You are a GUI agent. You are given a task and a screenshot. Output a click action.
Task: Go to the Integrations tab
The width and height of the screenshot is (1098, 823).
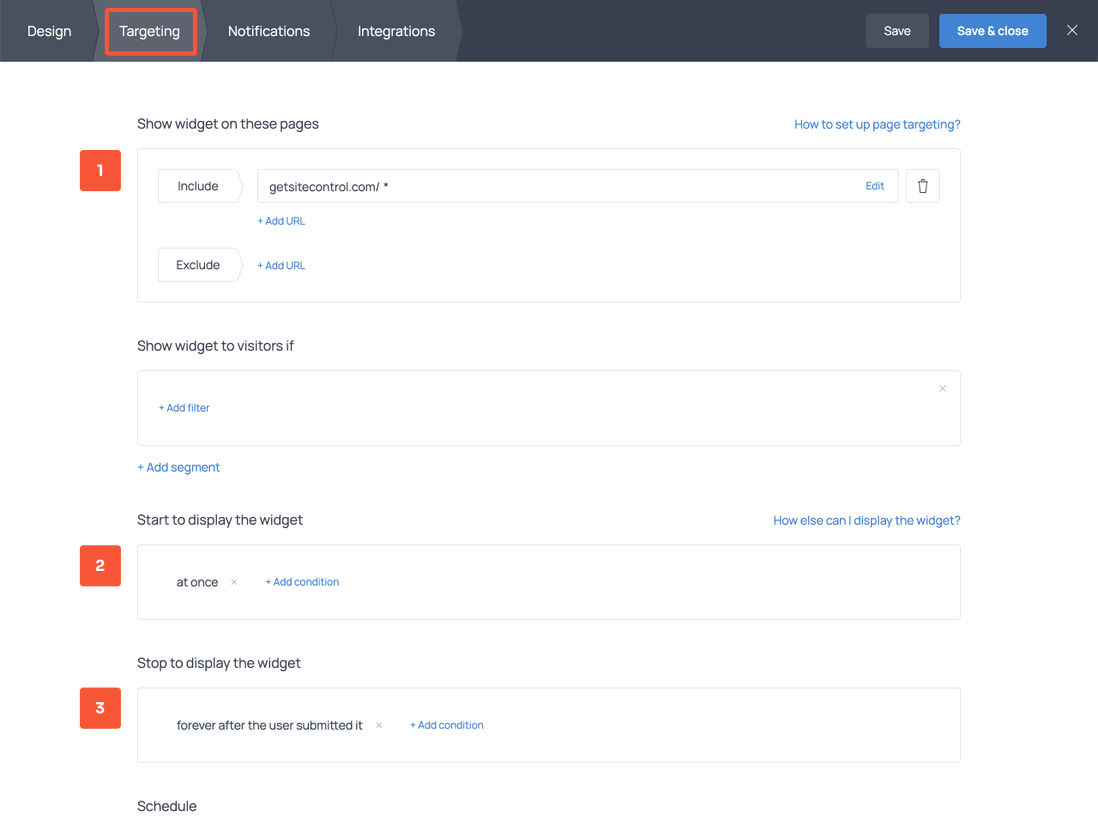pyautogui.click(x=396, y=31)
